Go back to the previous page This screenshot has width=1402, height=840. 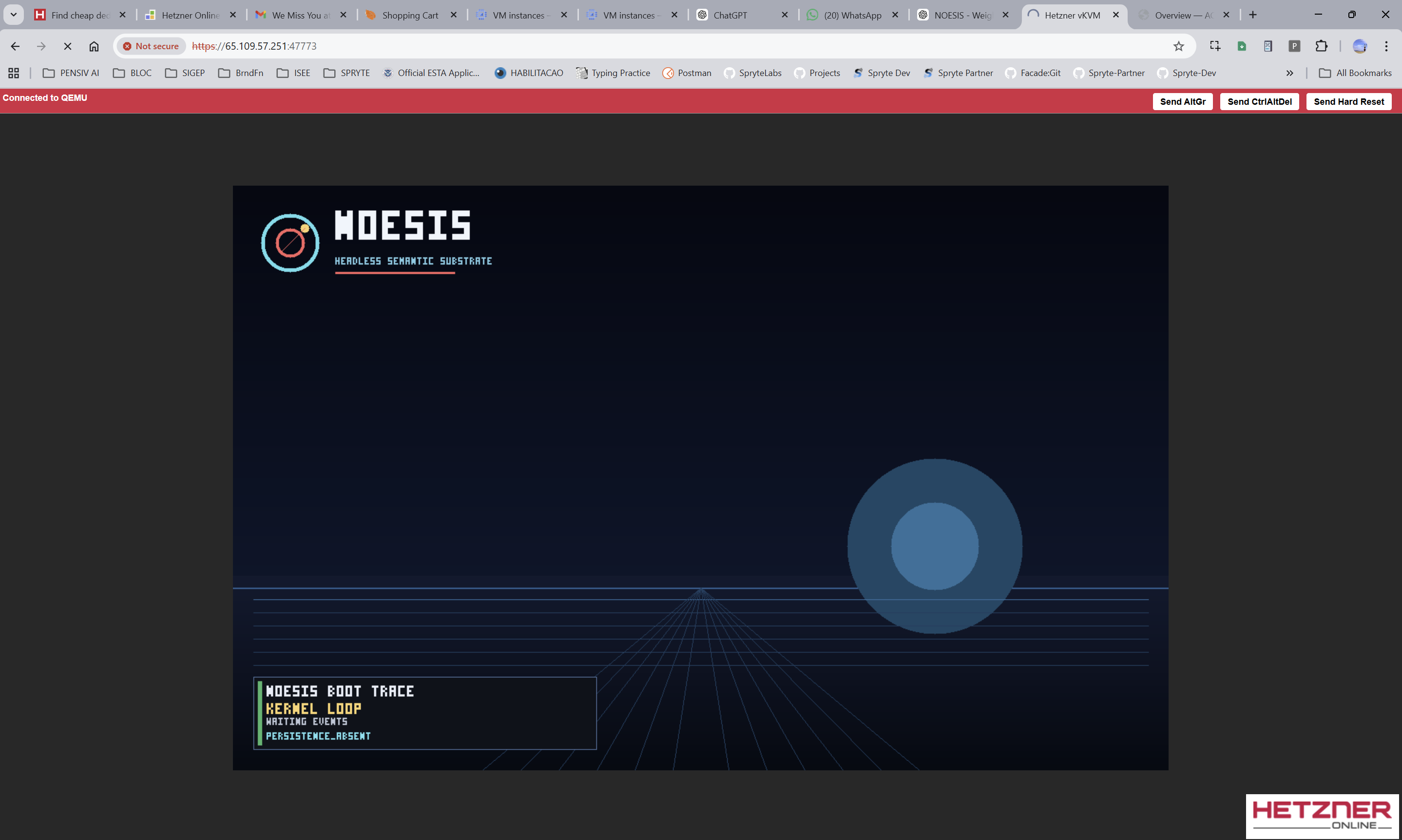15,46
